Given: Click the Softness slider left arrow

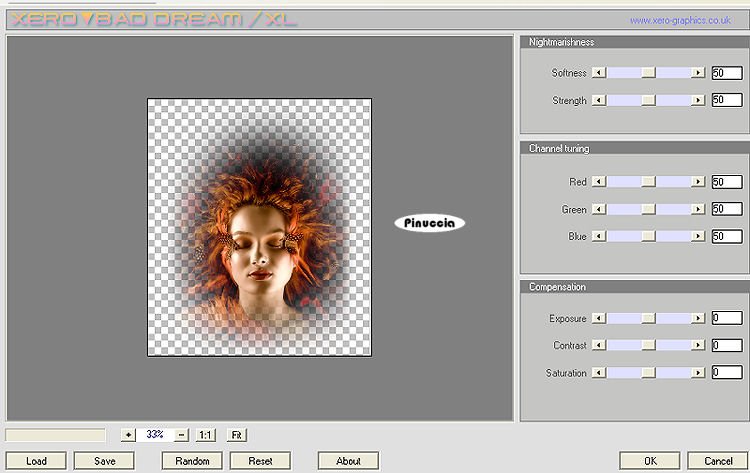Looking at the screenshot, I should (599, 73).
